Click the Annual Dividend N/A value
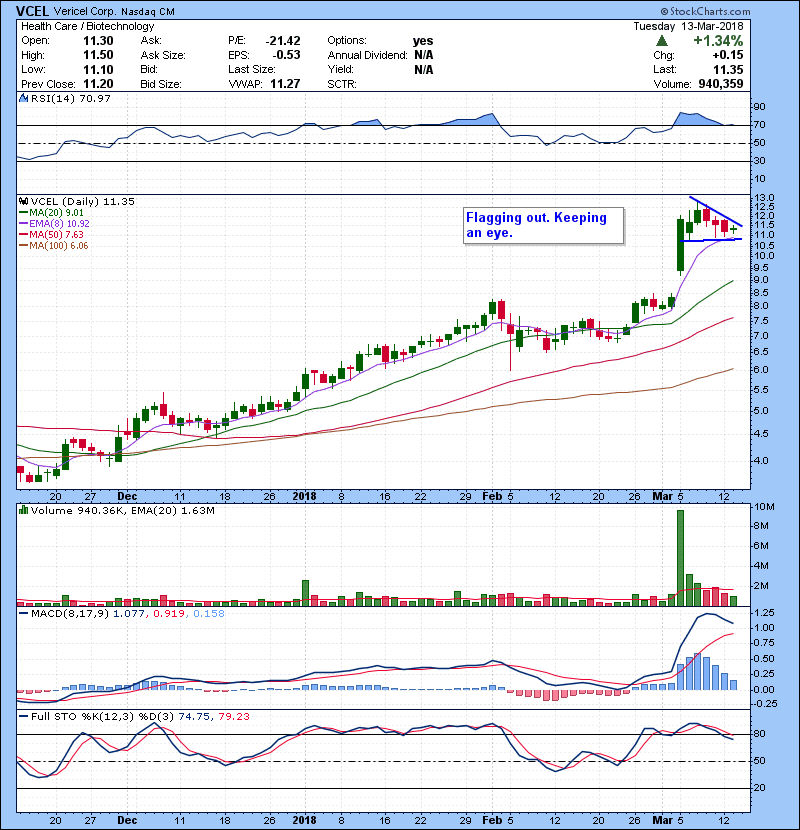Image resolution: width=800 pixels, height=830 pixels. [424, 55]
